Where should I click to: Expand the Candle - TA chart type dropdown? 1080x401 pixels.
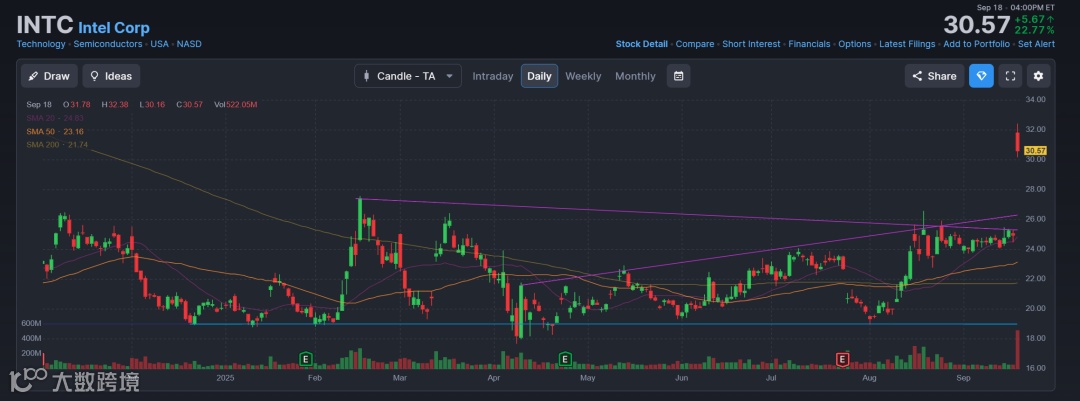[x=408, y=76]
